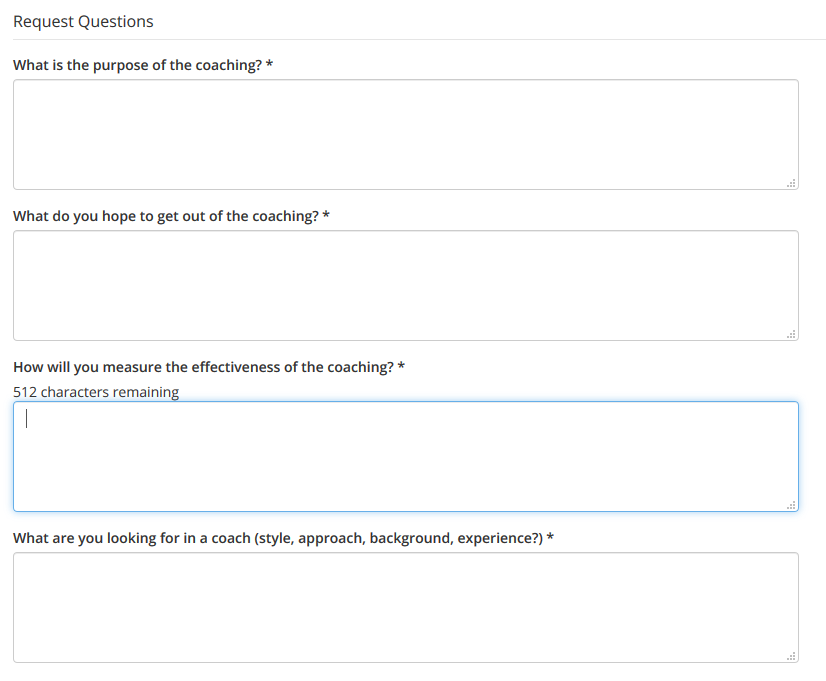Viewport: 826px width, 681px height.
Task: Click resize grip on 'hope to get' box
Action: pyautogui.click(x=791, y=334)
